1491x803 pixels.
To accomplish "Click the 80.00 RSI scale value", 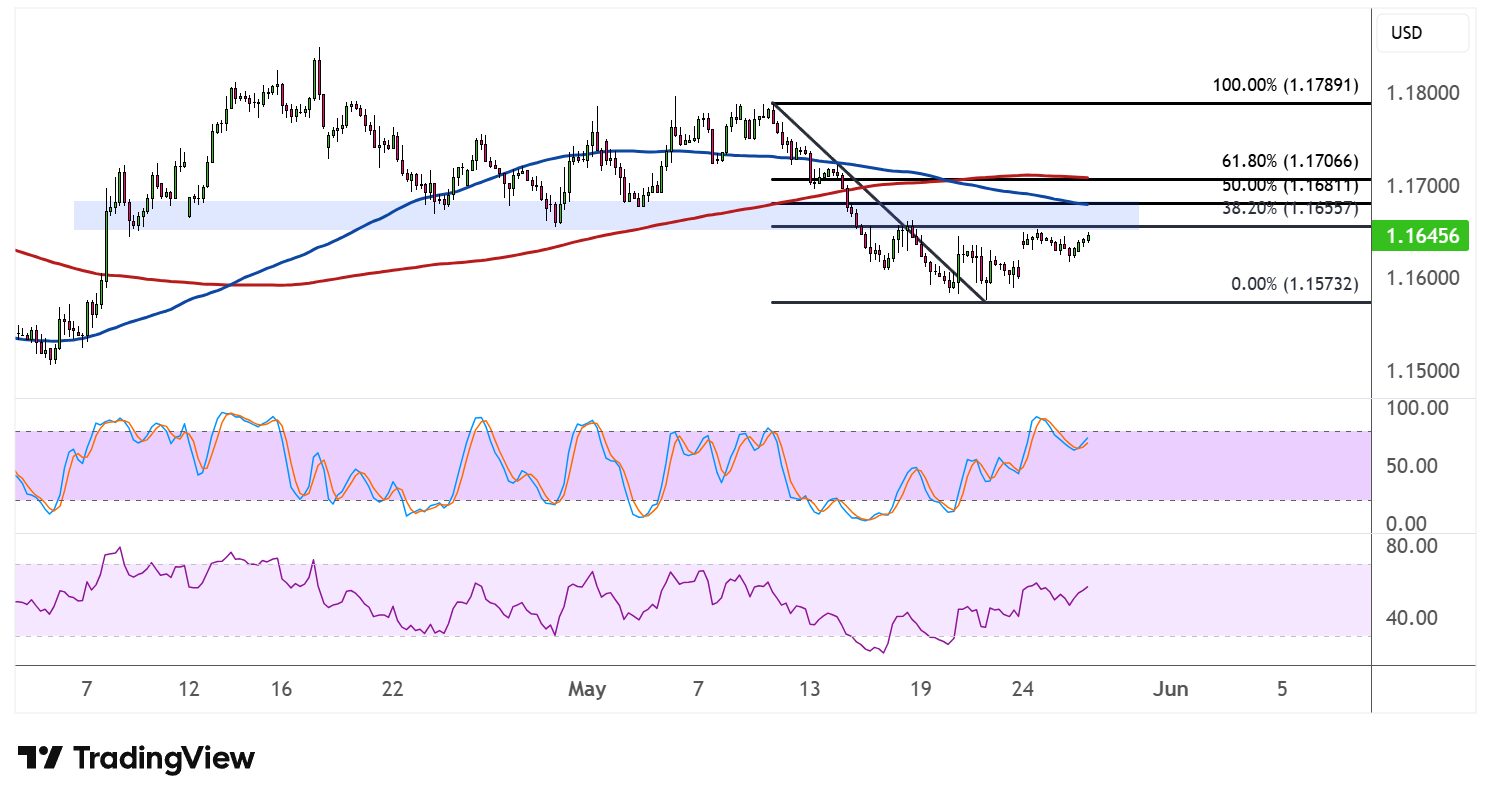I will point(1412,546).
